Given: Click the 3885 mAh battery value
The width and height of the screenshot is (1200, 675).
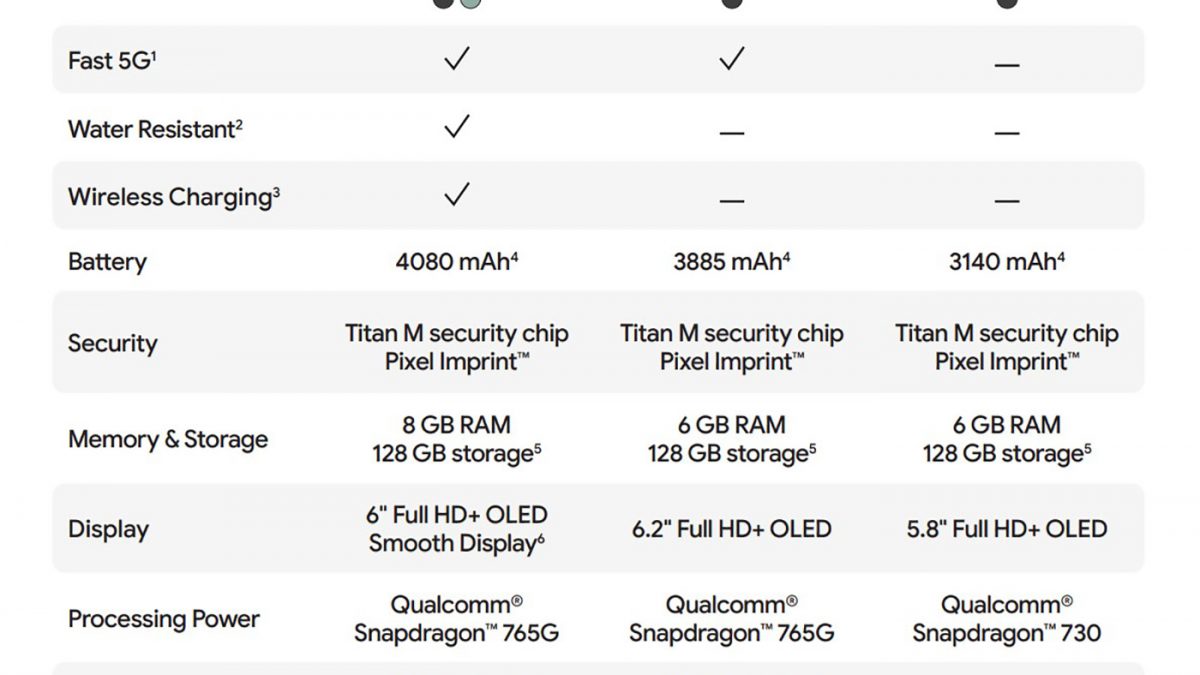Looking at the screenshot, I should tap(732, 262).
